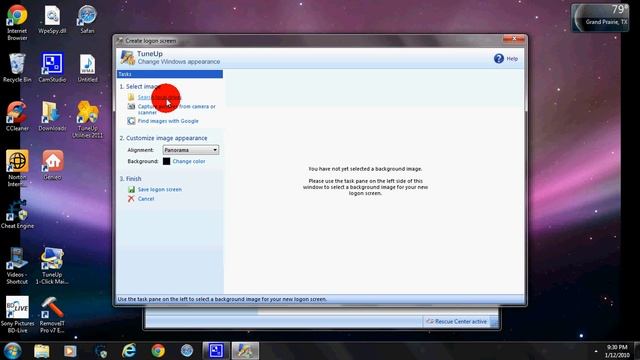Click the black Background color swatch
640x360 pixels.
[x=167, y=161]
